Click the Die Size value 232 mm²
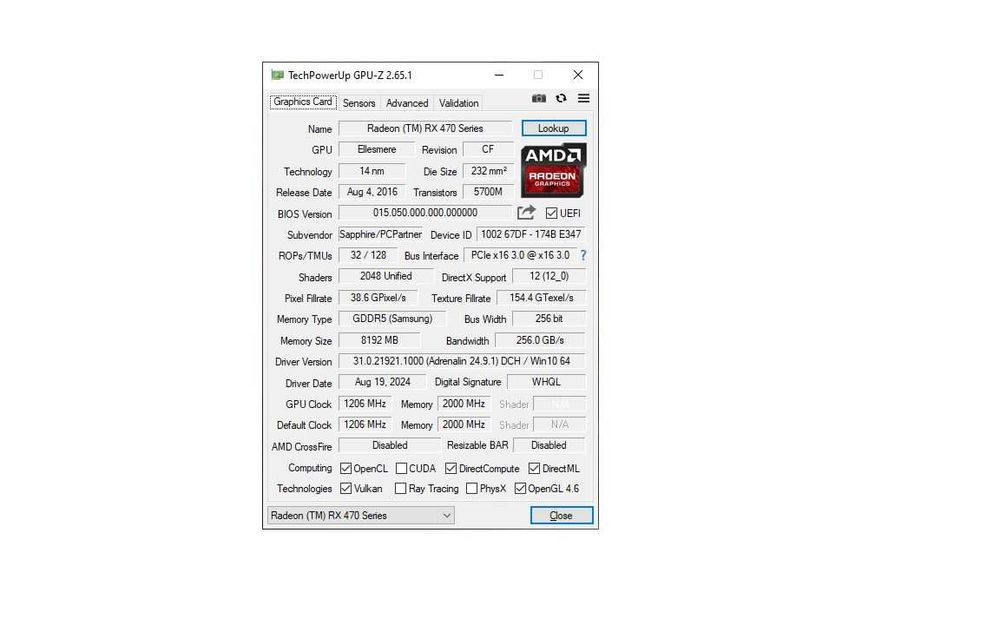 point(489,171)
